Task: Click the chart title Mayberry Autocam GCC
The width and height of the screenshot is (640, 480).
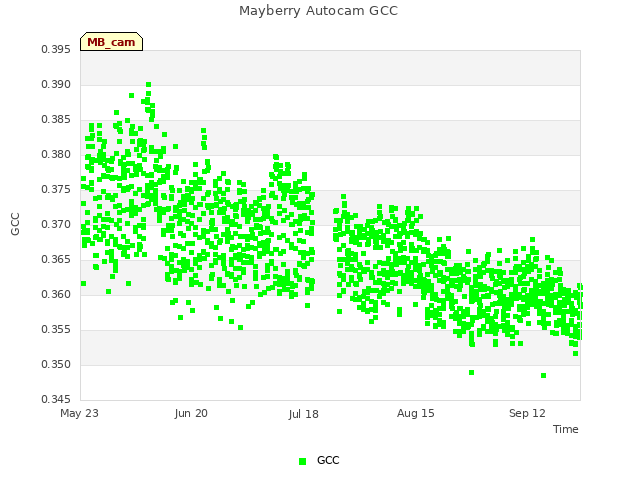Action: pos(318,11)
